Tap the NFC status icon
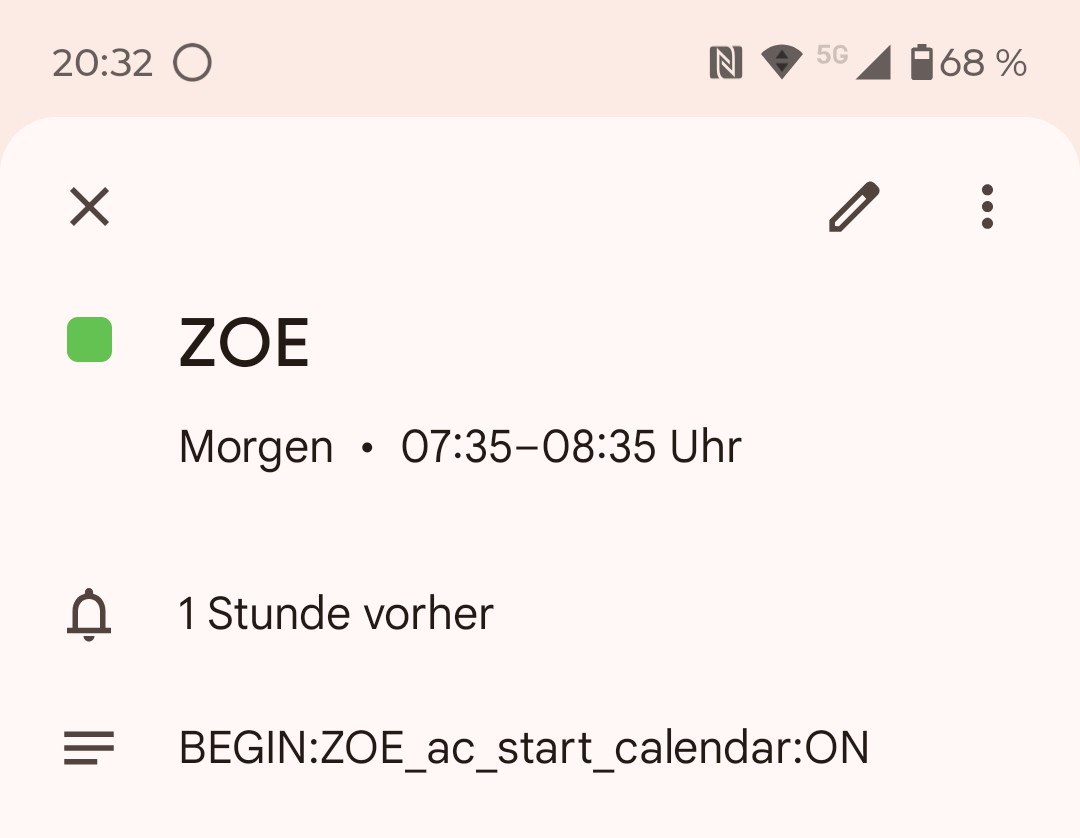The image size is (1080, 838). coord(725,63)
